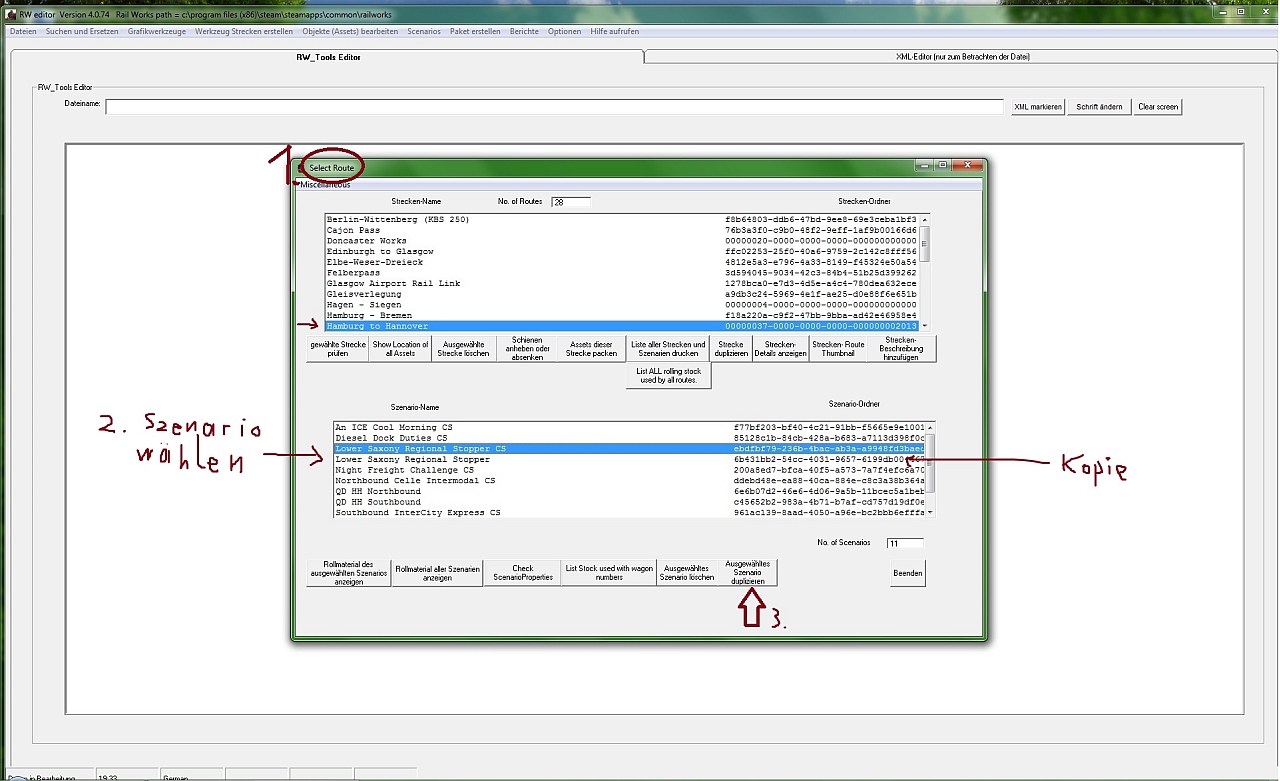Select the Diesel Dock Duties CS scenario
Image resolution: width=1280 pixels, height=781 pixels.
(x=391, y=438)
